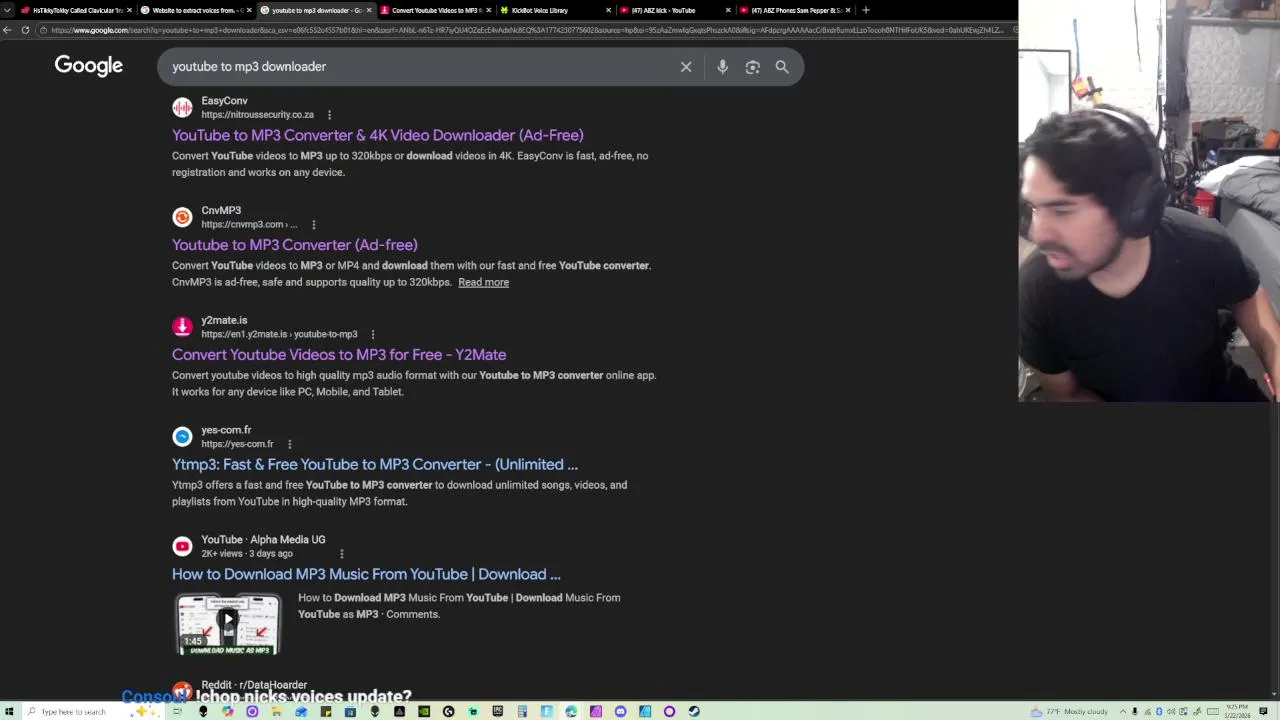Open Ytmp3: Fast & Free YouTube to MP3 link

coord(375,464)
